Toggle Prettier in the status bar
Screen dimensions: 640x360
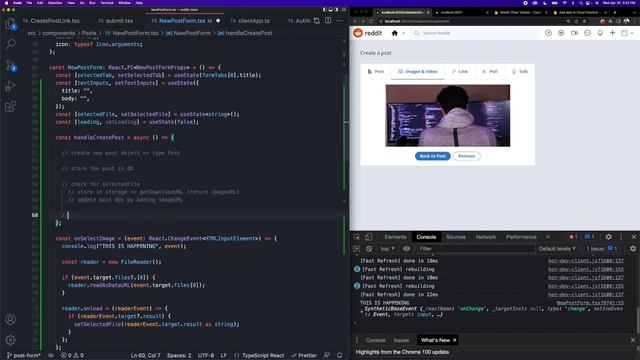tap(304, 356)
